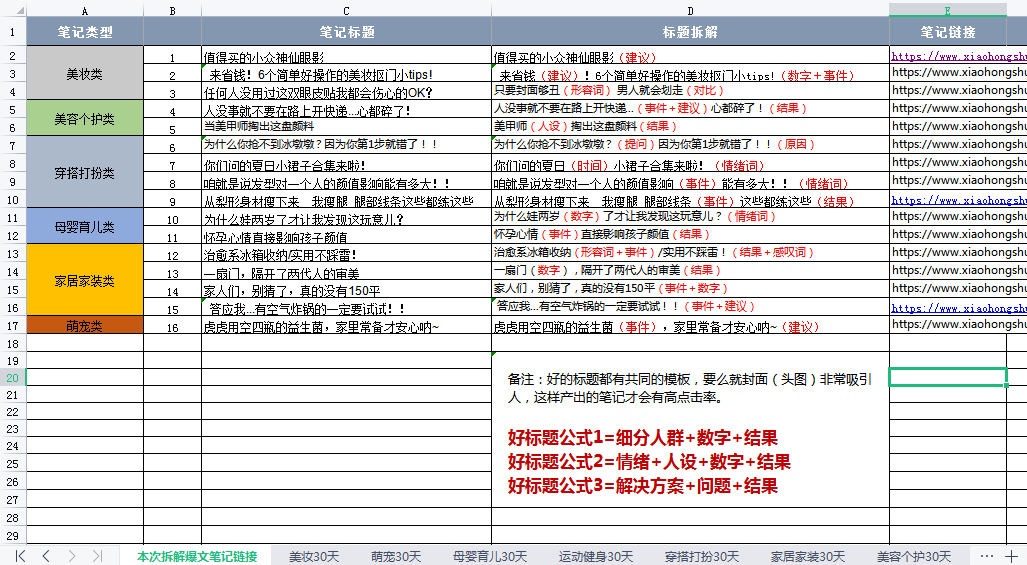Image resolution: width=1027 pixels, height=565 pixels.
Task: Click the orange 家居家装类 merged cell
Action: pos(84,280)
